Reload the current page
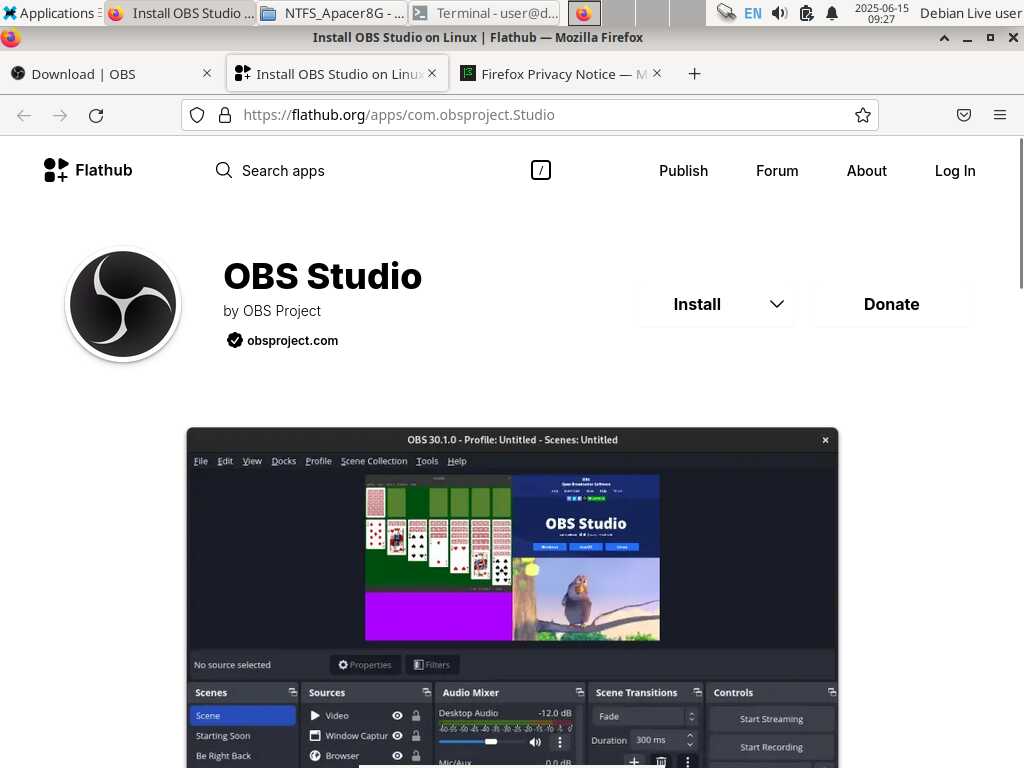 (x=96, y=116)
